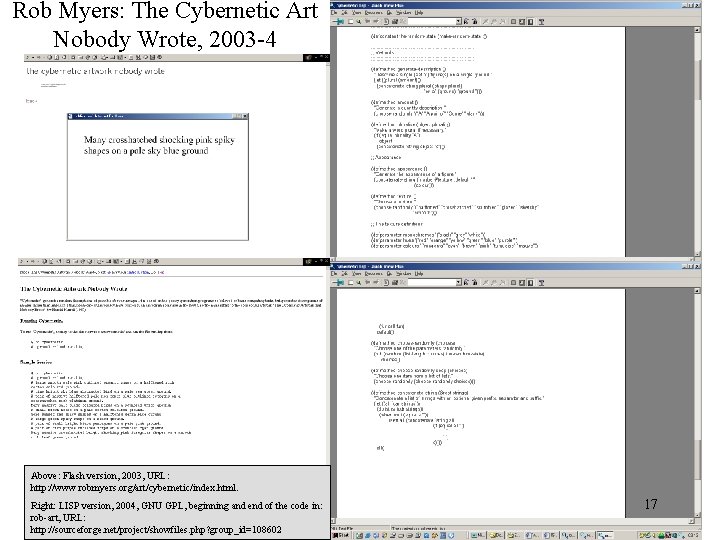Click upper editor vertical scrollbar down arrow

(698, 253)
